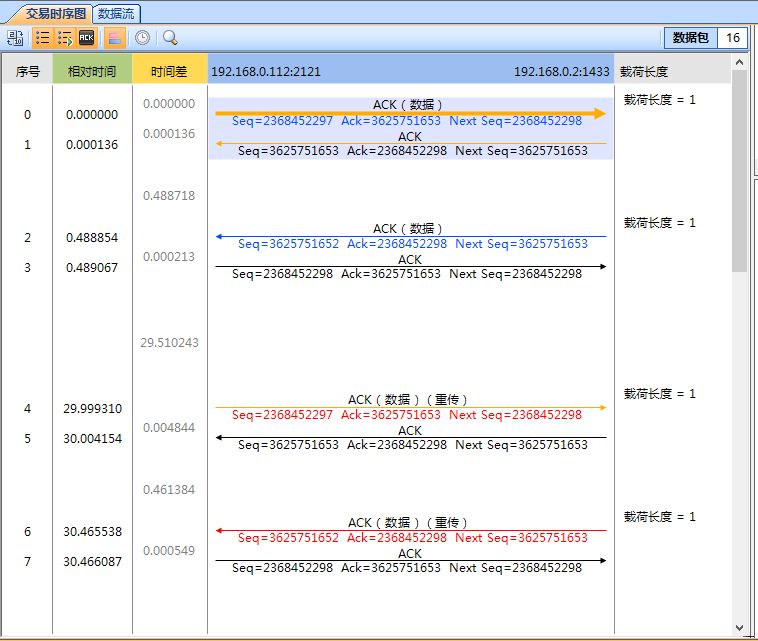The image size is (758, 641).
Task: Toggle the list with green arrow icon
Action: [x=64, y=38]
